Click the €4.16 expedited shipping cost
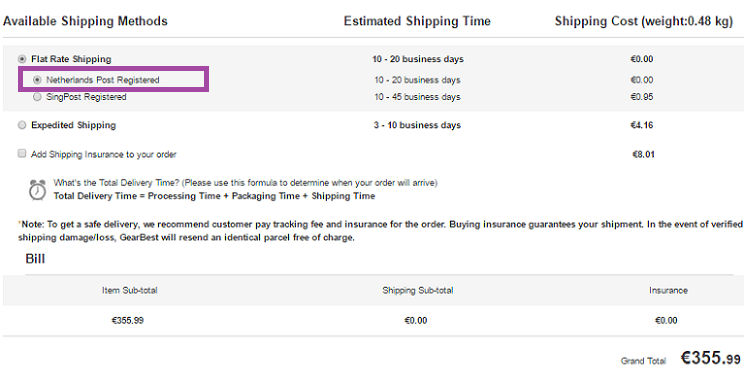 (x=642, y=125)
